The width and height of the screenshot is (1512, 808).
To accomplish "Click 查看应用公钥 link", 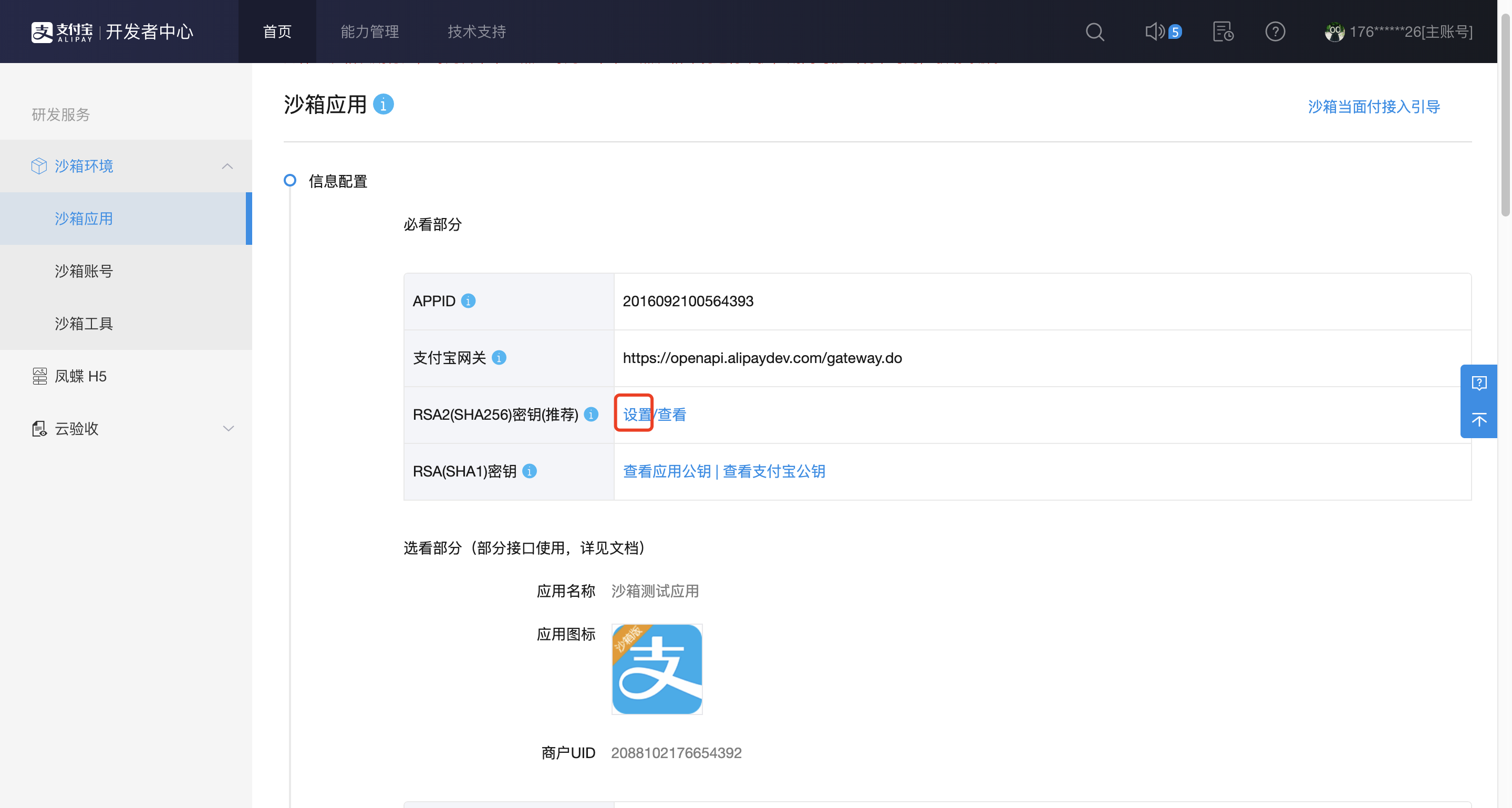I will (667, 472).
